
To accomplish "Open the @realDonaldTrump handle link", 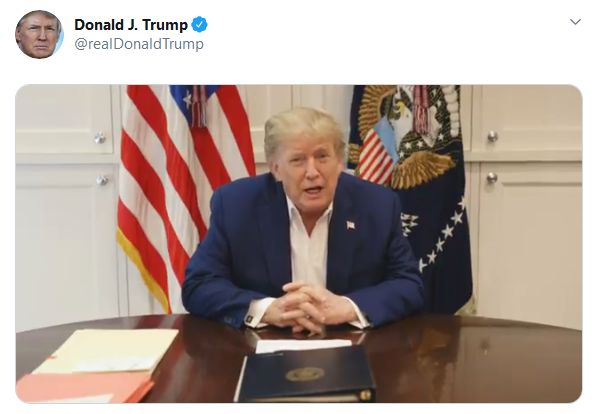I will [x=139, y=44].
